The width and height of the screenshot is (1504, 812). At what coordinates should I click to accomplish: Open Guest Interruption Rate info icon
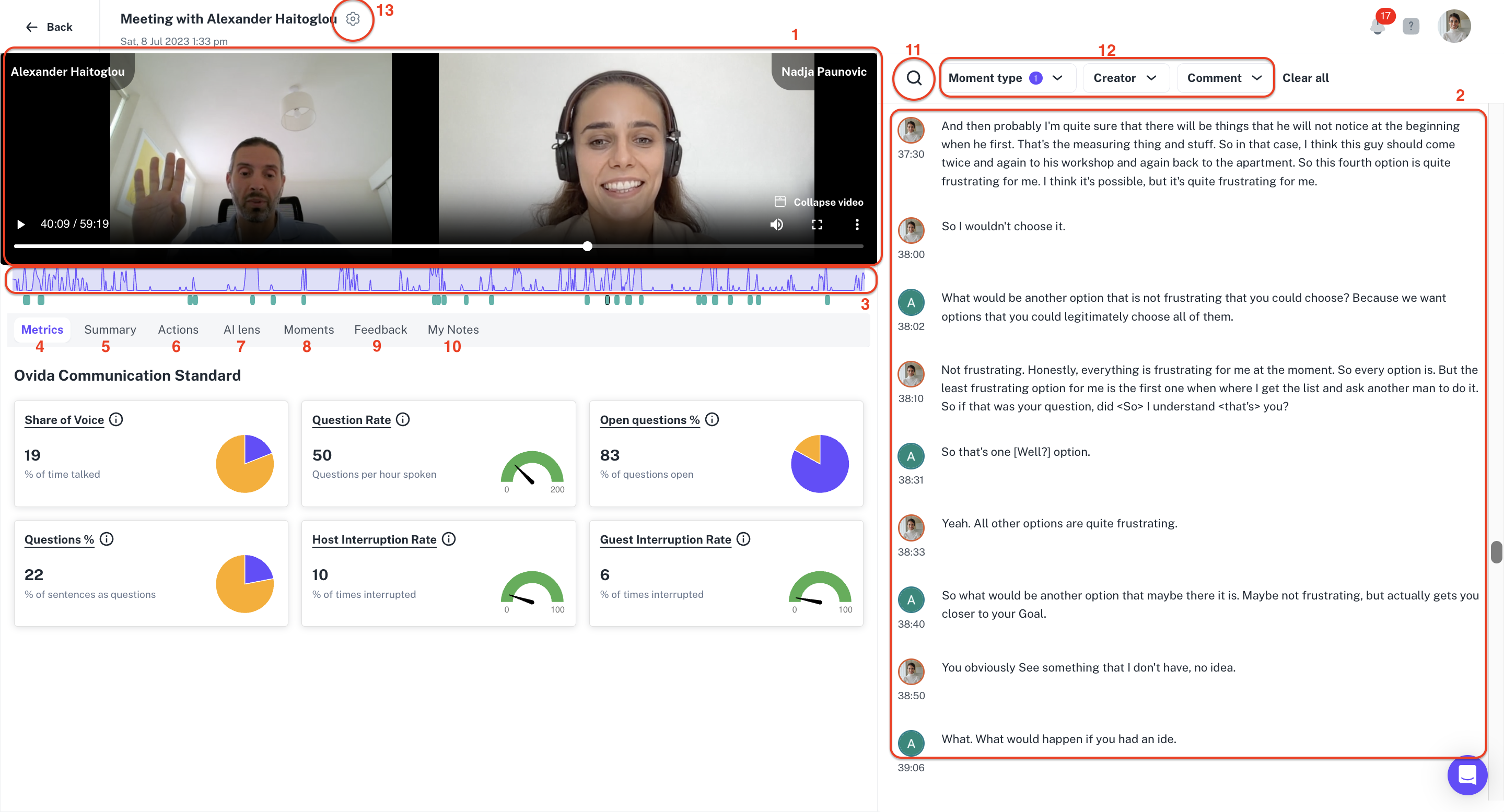coord(743,539)
